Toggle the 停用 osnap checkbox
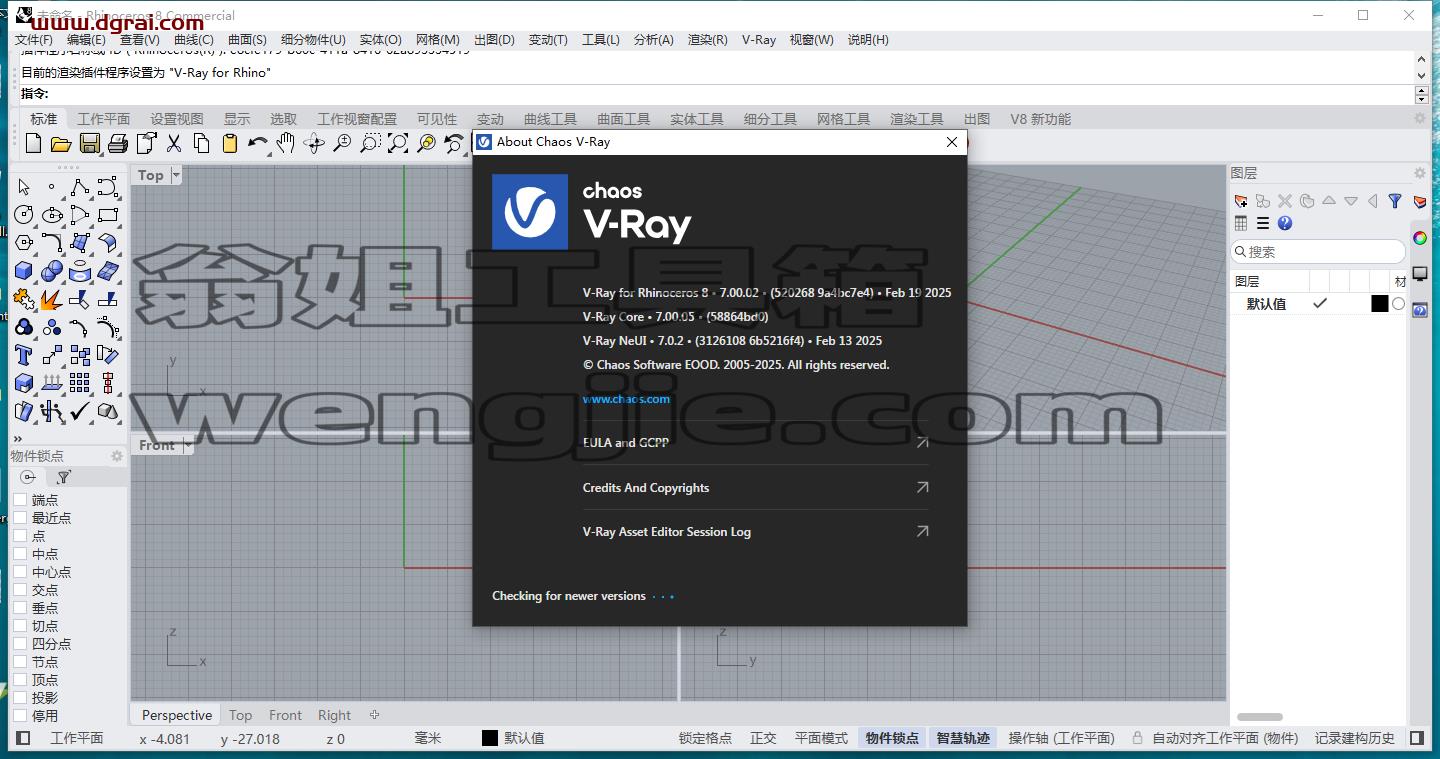Viewport: 1440px width, 759px height. click(x=20, y=715)
